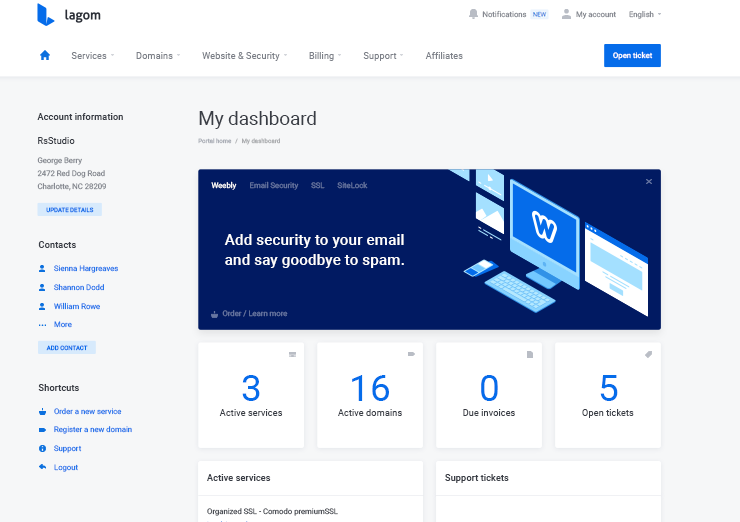Open Shannon Dodd contact link
The image size is (740, 522).
(x=79, y=287)
